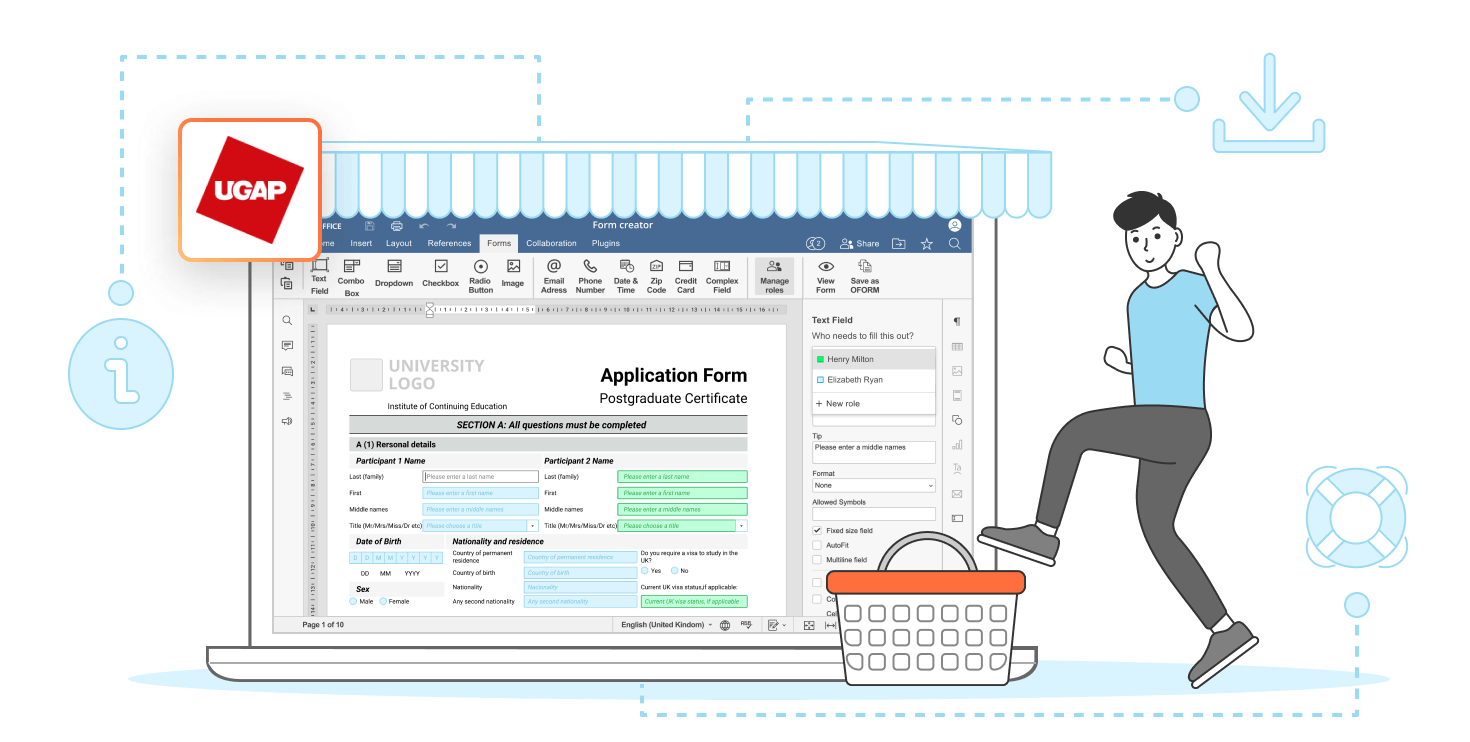Click View Form in the ribbon
Screen dimensions: 1470x742
pos(826,276)
